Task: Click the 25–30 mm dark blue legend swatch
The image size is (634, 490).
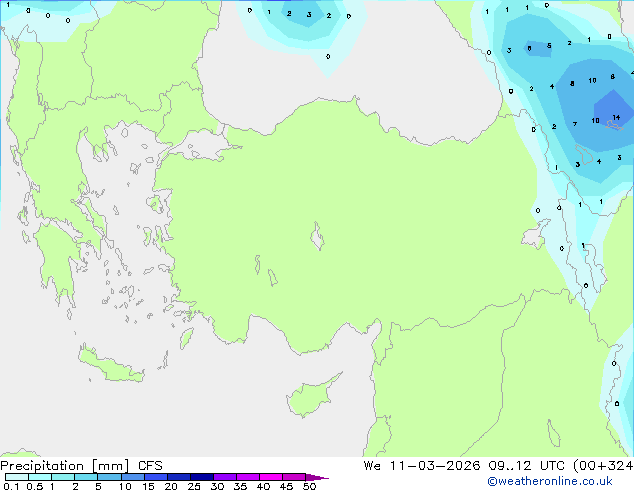Action: (x=202, y=477)
